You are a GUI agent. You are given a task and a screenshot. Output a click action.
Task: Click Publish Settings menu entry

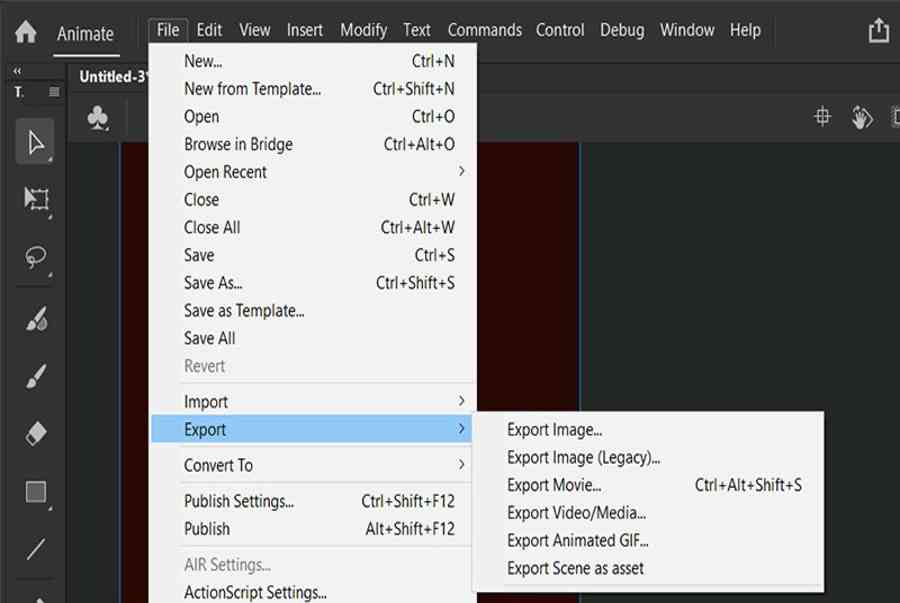pos(239,501)
